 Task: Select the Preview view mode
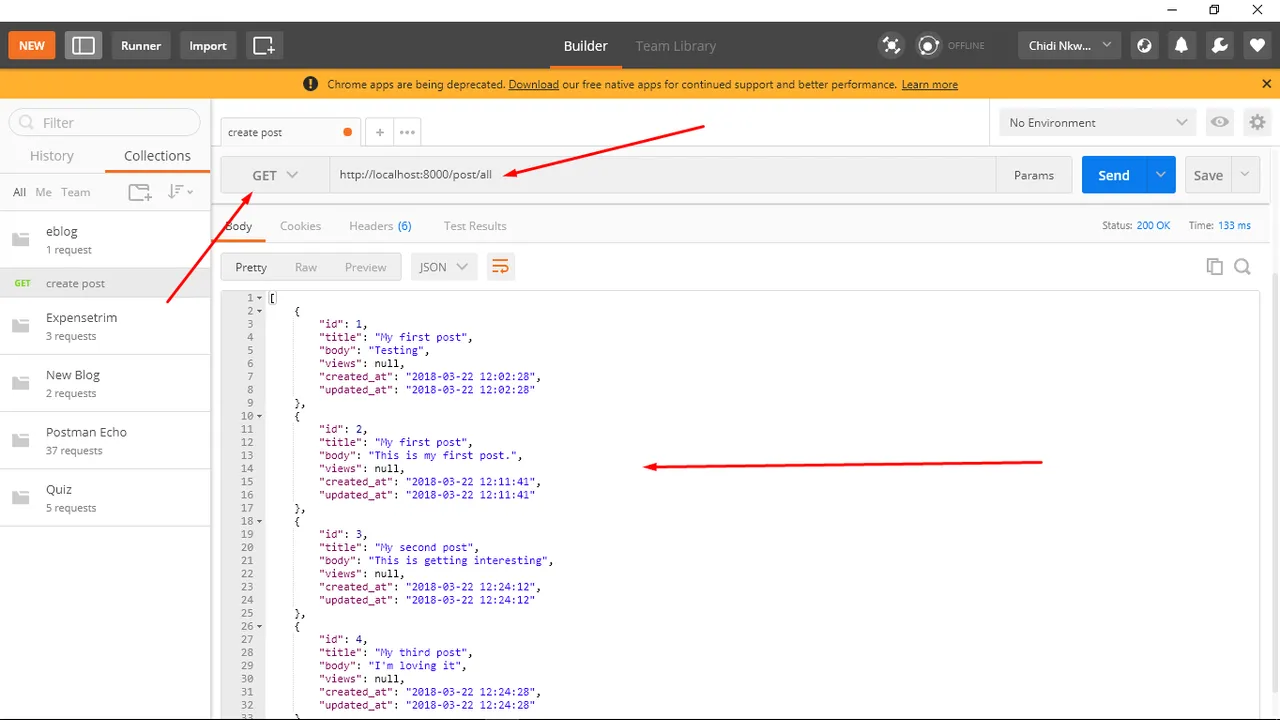[x=365, y=267]
